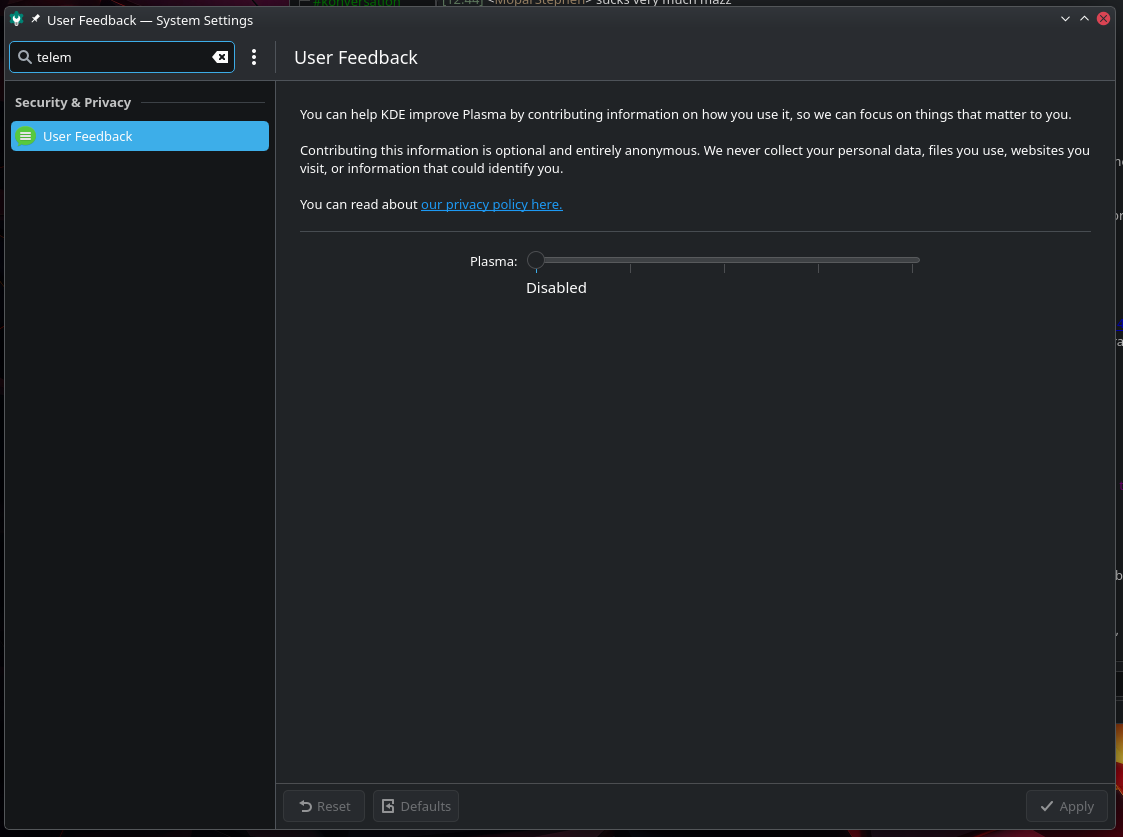Click the Disabled slider status label
1123x837 pixels.
(x=556, y=288)
